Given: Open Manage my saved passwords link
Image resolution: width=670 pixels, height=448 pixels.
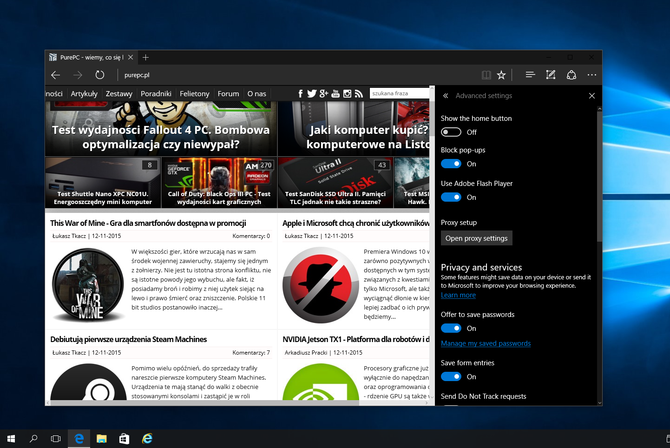Looking at the screenshot, I should pos(485,344).
